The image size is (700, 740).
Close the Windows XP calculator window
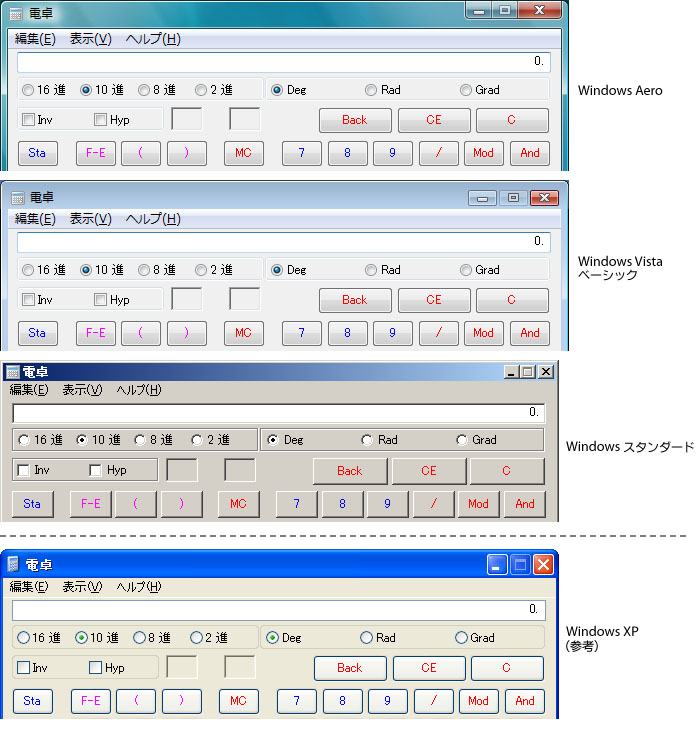tap(543, 564)
